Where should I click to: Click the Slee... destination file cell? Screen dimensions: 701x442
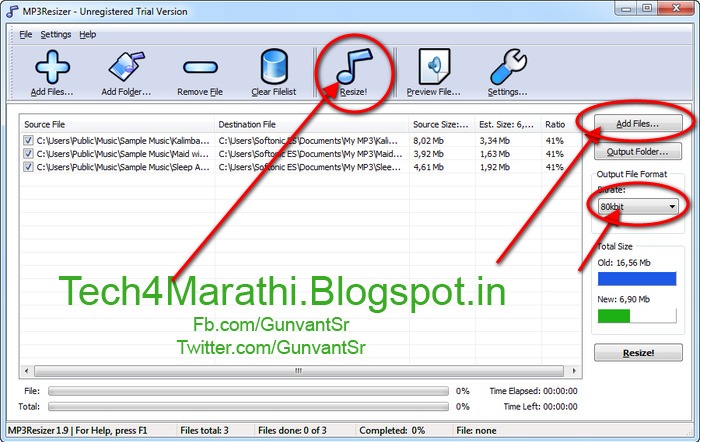click(309, 168)
